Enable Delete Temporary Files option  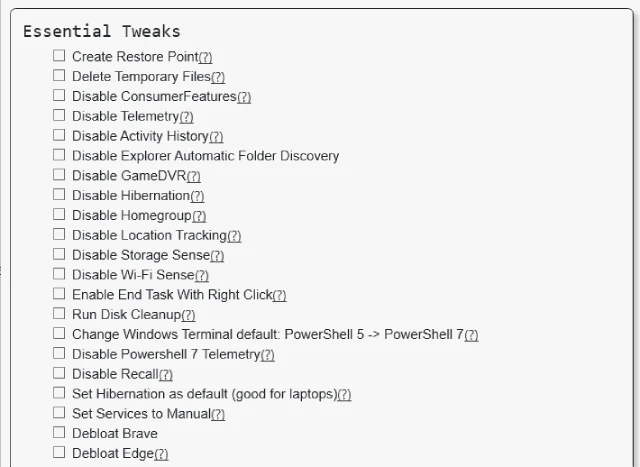tap(59, 76)
